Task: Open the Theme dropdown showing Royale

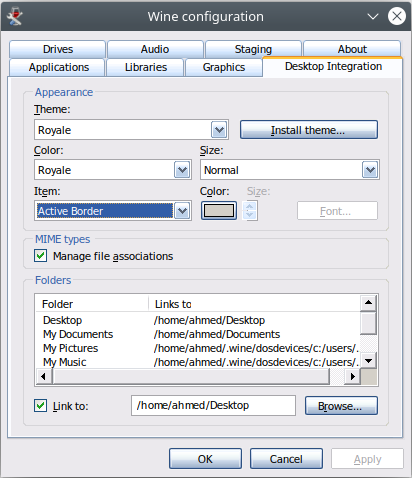Action: tap(131, 130)
